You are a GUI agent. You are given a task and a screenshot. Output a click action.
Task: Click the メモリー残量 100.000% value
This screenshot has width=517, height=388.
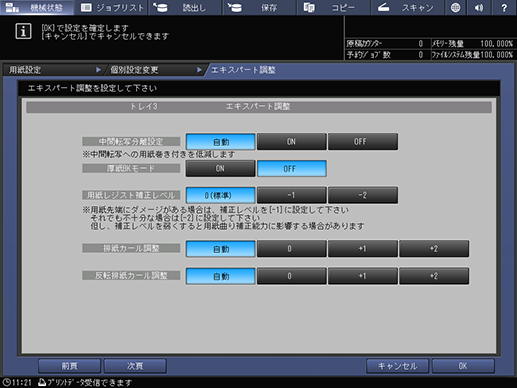[x=496, y=44]
